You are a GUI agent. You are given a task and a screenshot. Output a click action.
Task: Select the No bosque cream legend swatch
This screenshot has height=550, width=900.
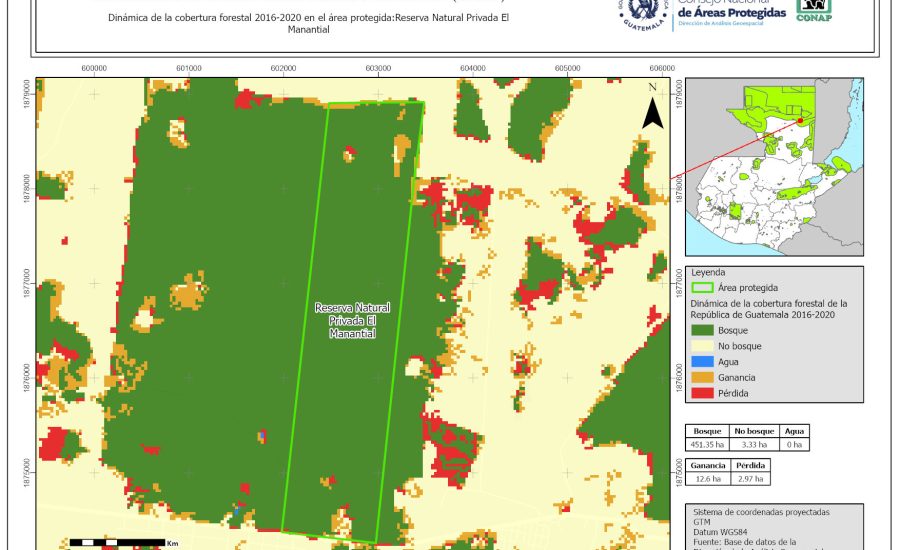click(x=702, y=345)
